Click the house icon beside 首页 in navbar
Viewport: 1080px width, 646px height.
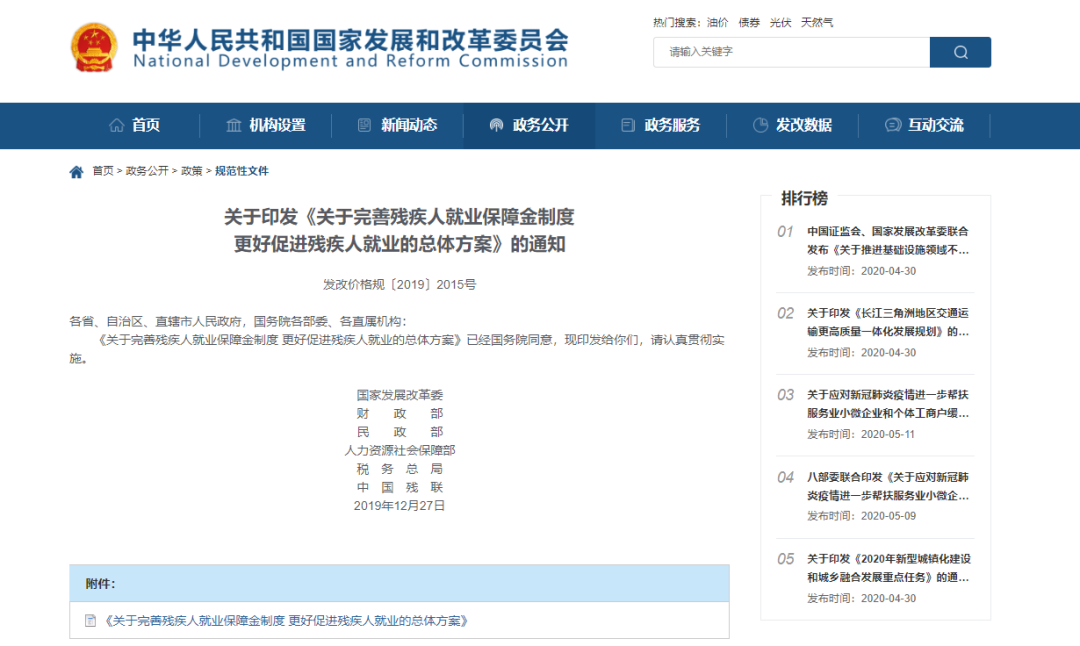point(117,125)
